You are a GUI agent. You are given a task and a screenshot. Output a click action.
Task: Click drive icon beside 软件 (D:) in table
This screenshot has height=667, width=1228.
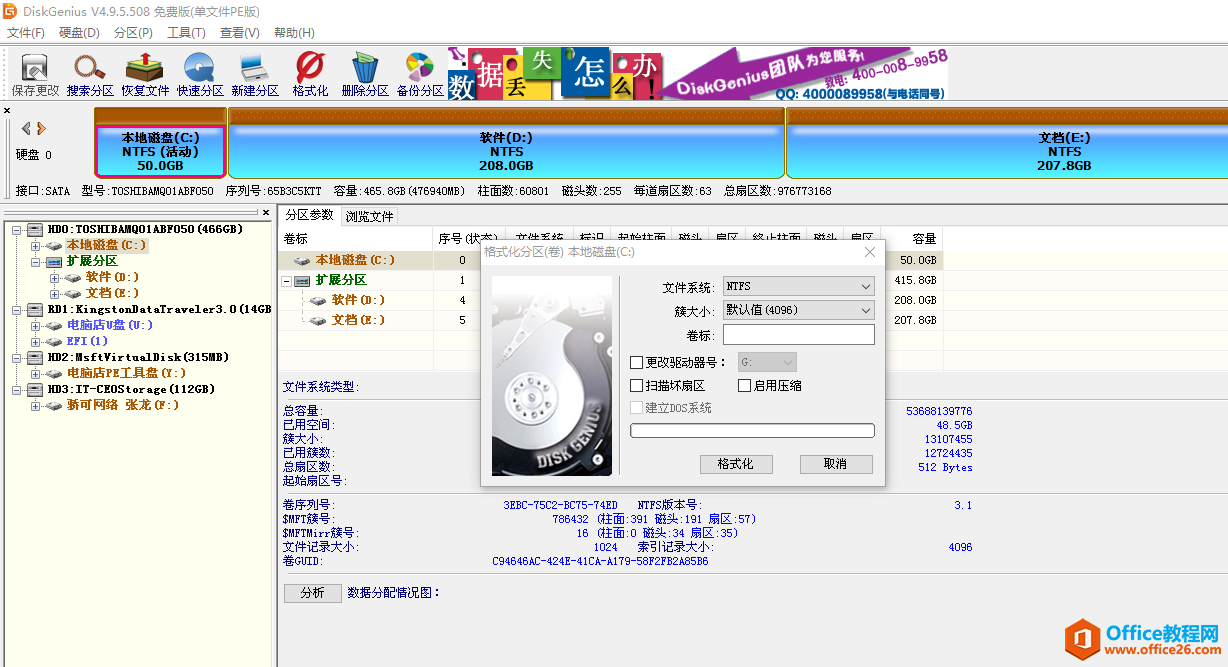(x=319, y=300)
